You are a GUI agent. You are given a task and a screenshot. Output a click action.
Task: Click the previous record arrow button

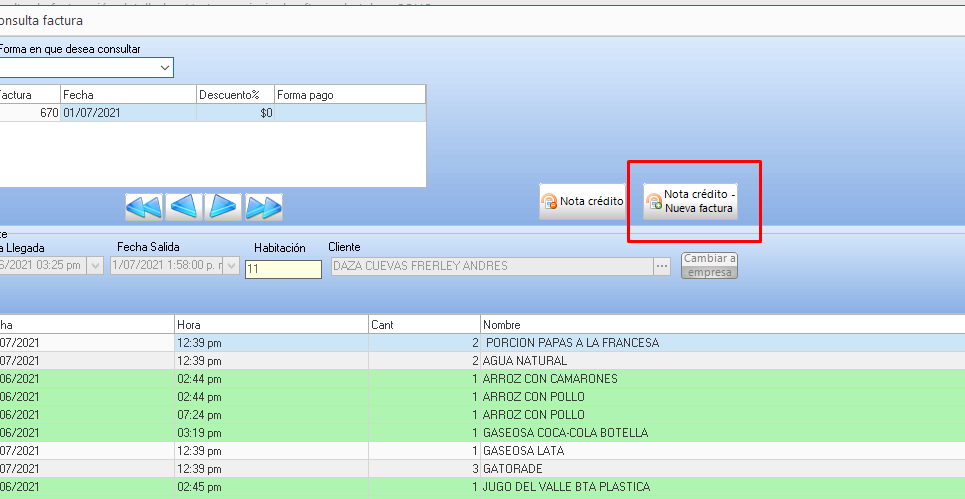point(183,207)
